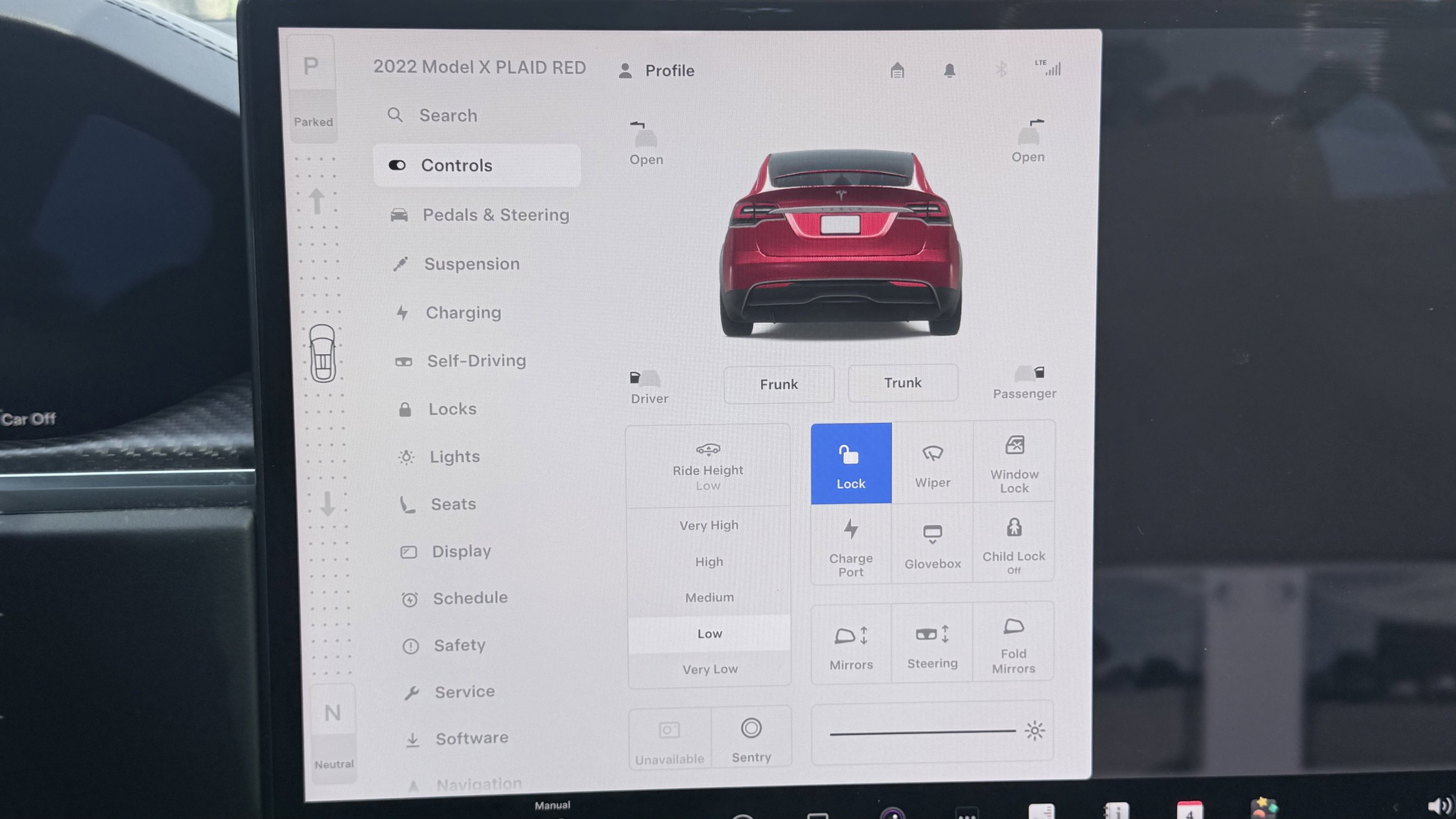Open the Safety menu

444,646
